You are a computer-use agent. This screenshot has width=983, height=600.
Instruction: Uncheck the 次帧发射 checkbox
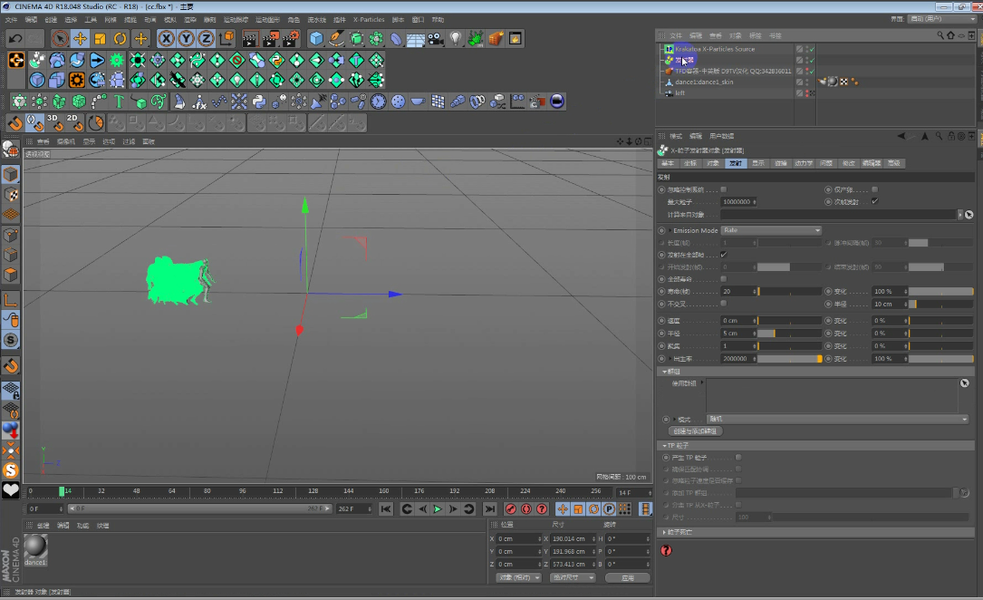pyautogui.click(x=875, y=201)
